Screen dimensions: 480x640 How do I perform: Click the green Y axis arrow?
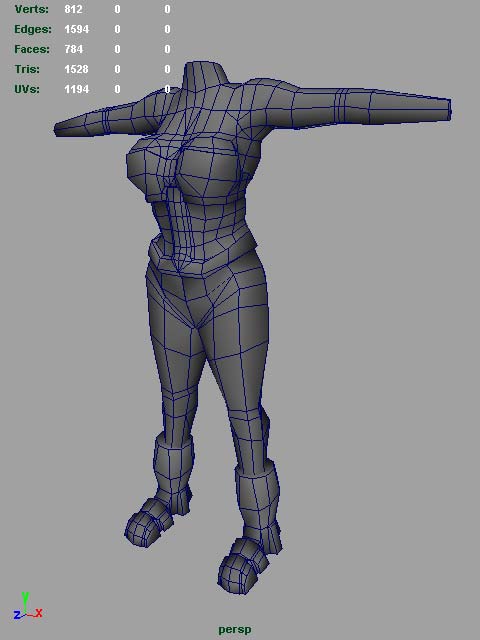[x=25, y=602]
